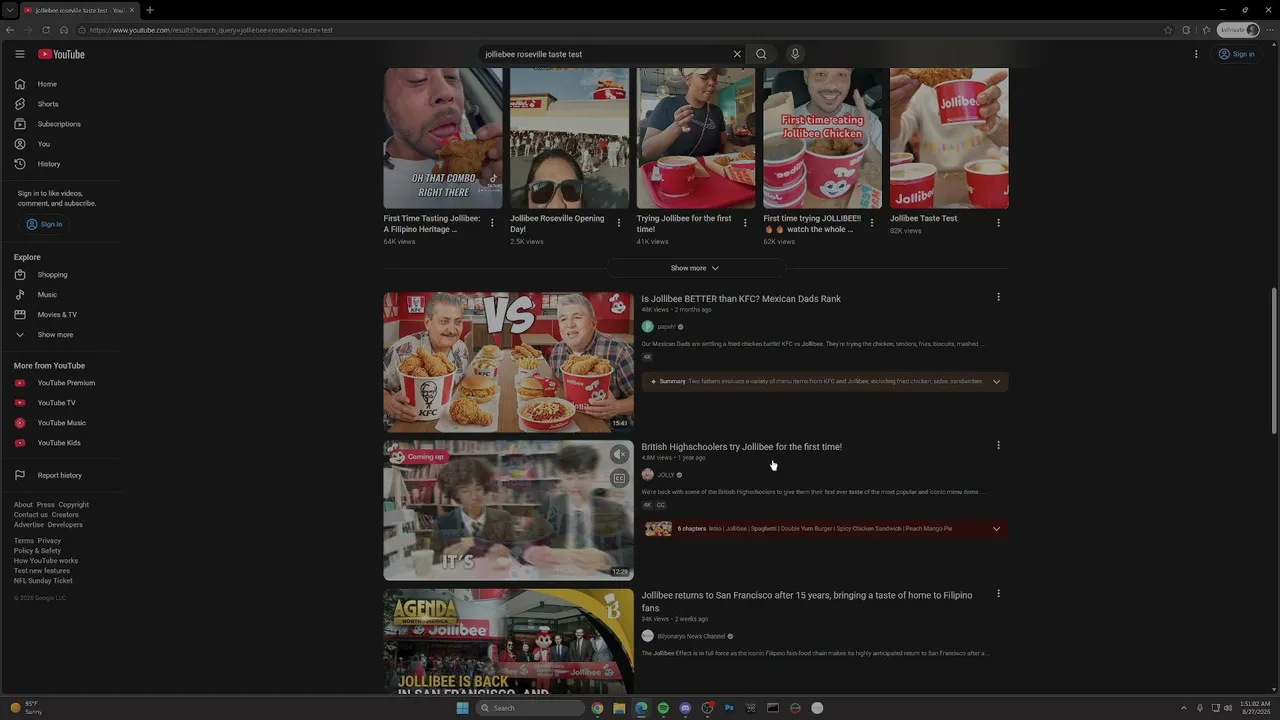Expand the 6 chapters list
This screenshot has width=1280, height=720.
click(996, 529)
